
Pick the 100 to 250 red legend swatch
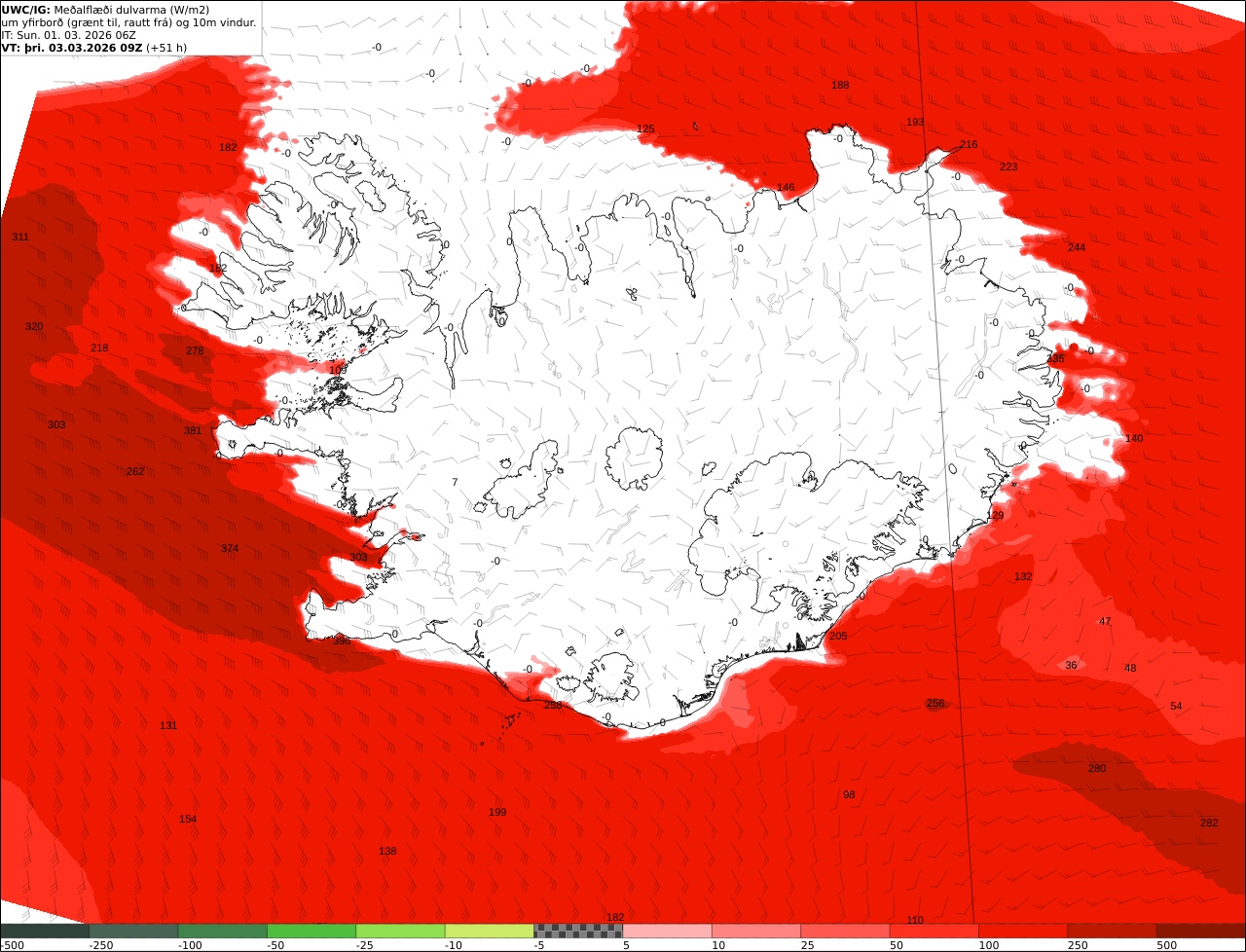pos(1022,931)
